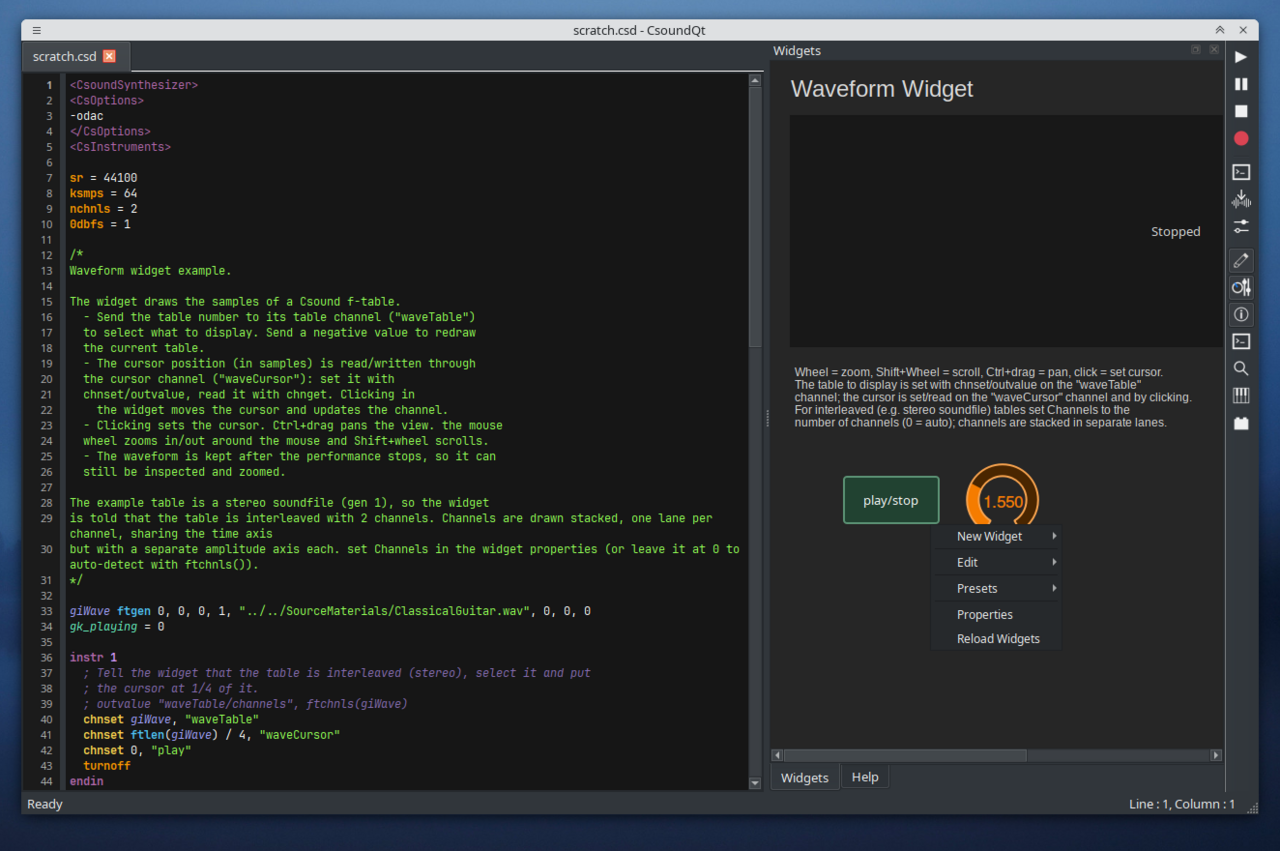Toggle the Widgets panel knob-and-fader icon
This screenshot has height=851, width=1280.
1241,287
